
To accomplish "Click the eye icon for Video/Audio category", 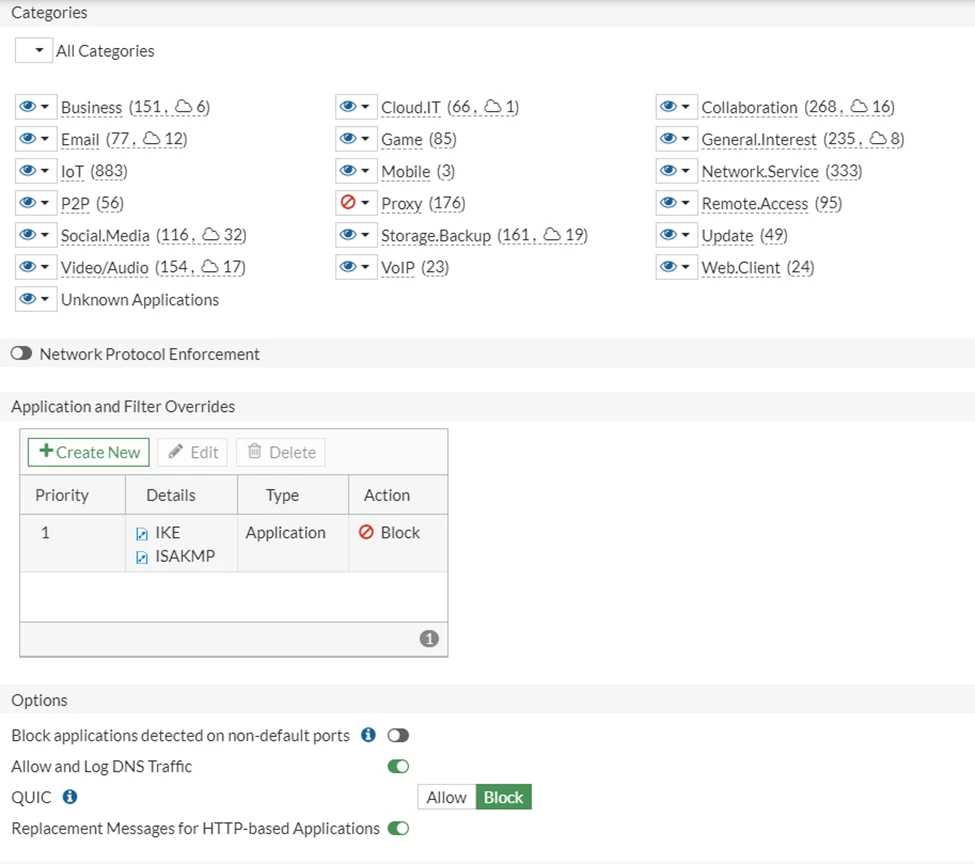I will (x=28, y=266).
